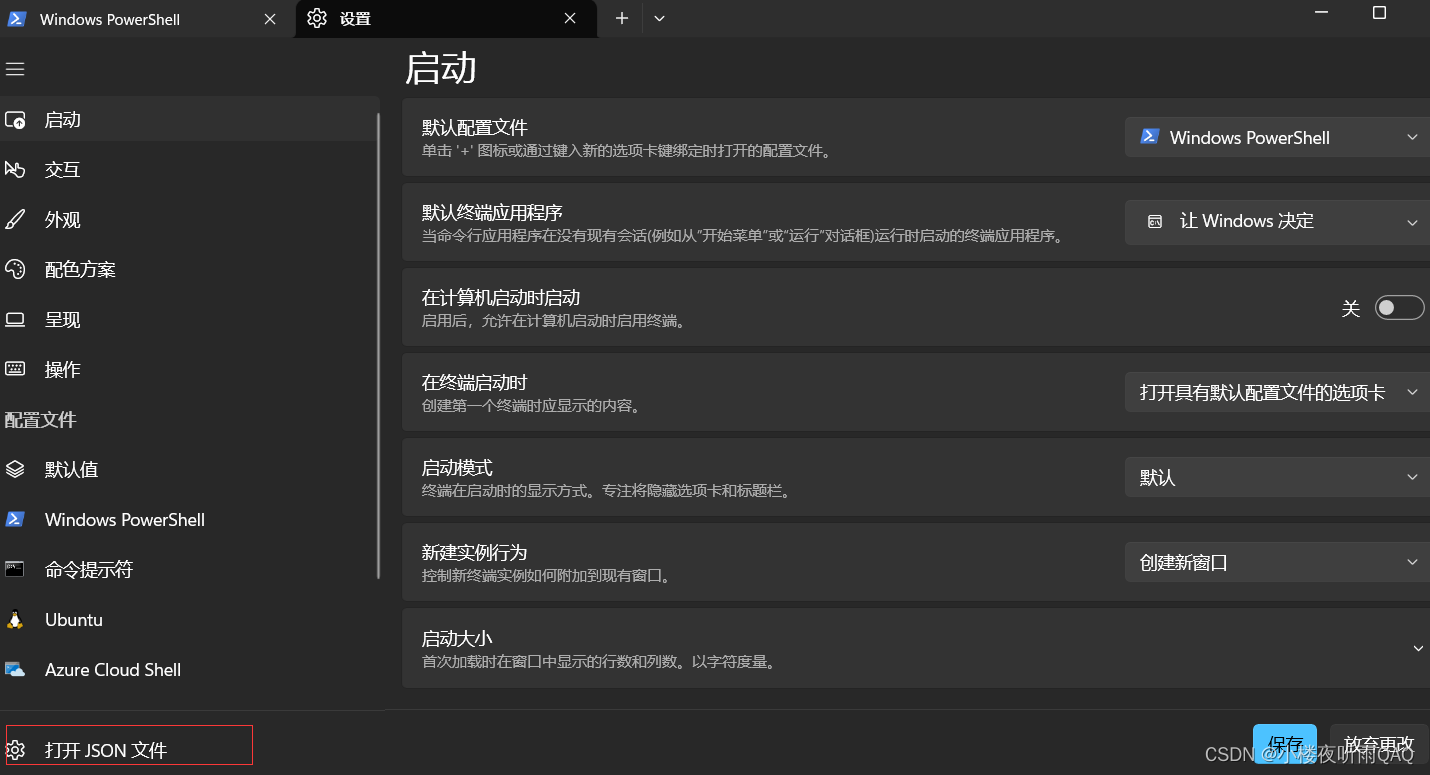This screenshot has width=1430, height=775.
Task: Click the hamburger navigation menu icon
Action: pos(15,69)
